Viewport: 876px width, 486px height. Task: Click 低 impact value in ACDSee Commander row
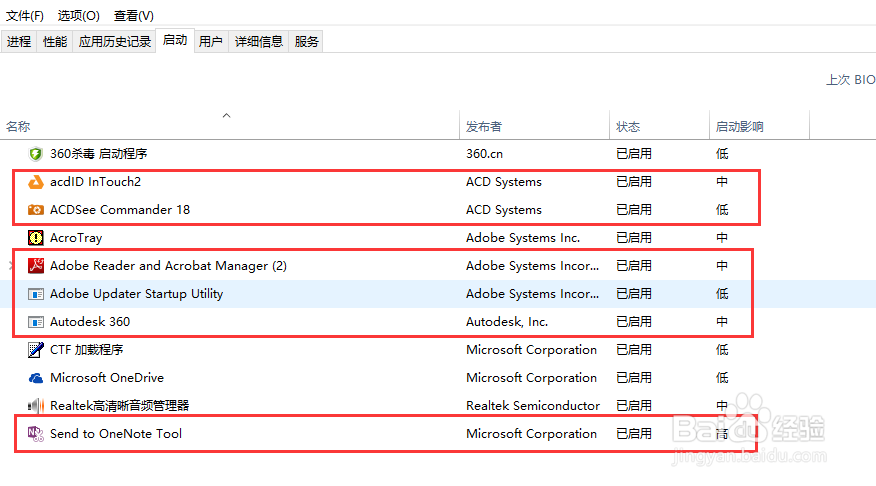tap(722, 209)
